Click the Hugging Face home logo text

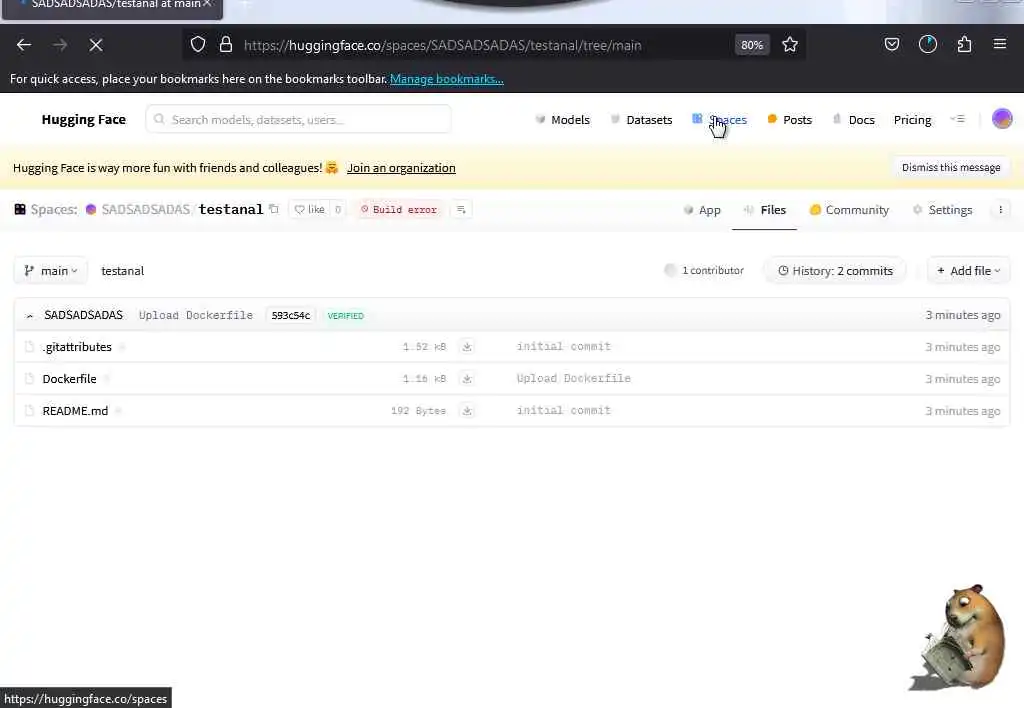coord(84,120)
